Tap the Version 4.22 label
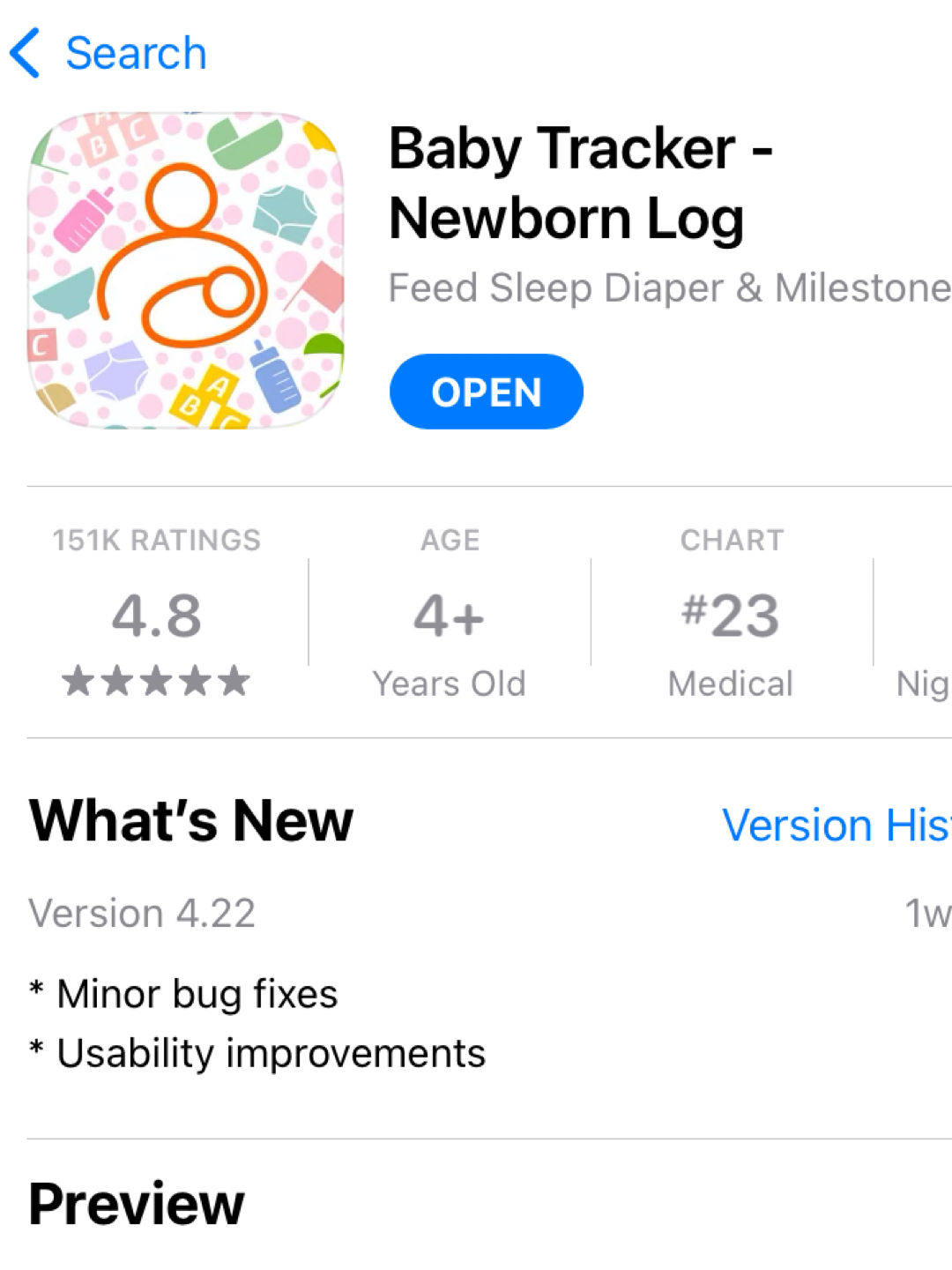The image size is (952, 1270). pyautogui.click(x=142, y=913)
